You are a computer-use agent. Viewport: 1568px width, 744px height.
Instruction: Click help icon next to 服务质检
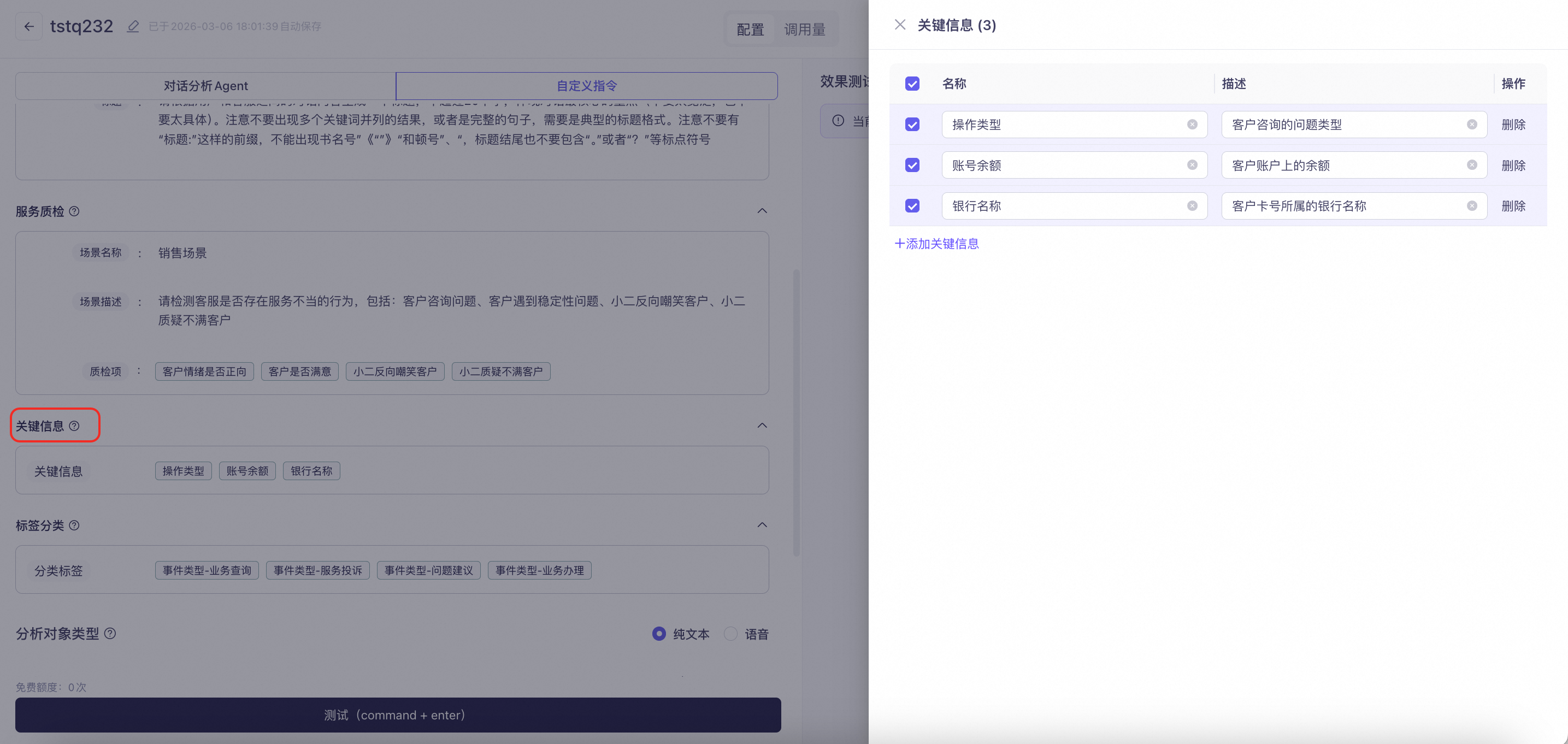[74, 211]
